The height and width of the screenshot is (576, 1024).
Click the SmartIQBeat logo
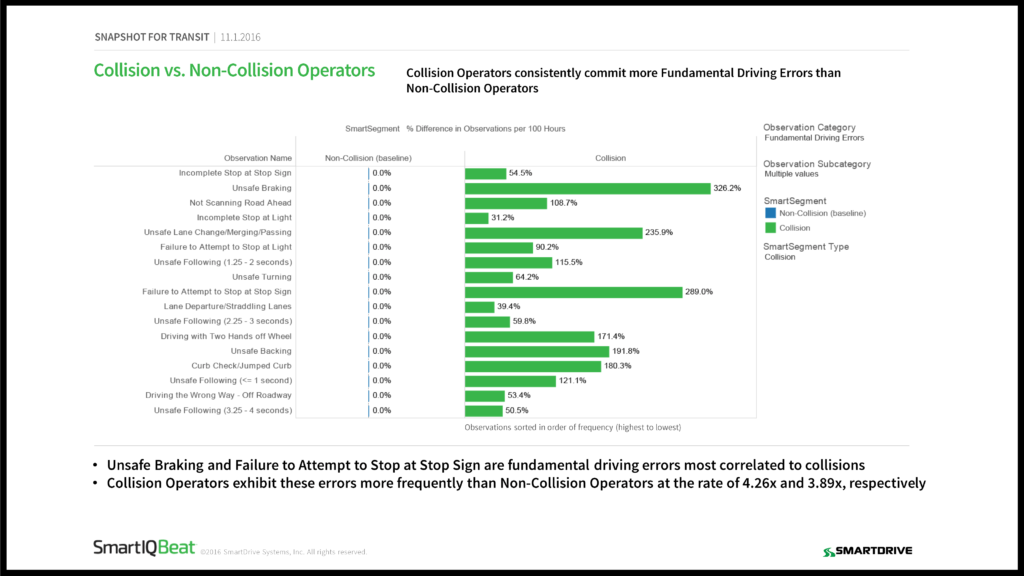144,547
